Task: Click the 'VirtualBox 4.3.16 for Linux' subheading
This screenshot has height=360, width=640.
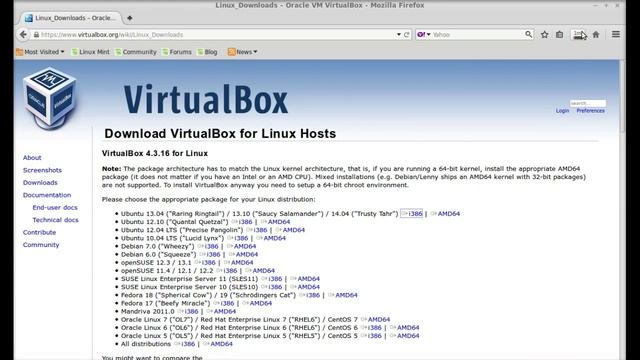Action: [155, 153]
